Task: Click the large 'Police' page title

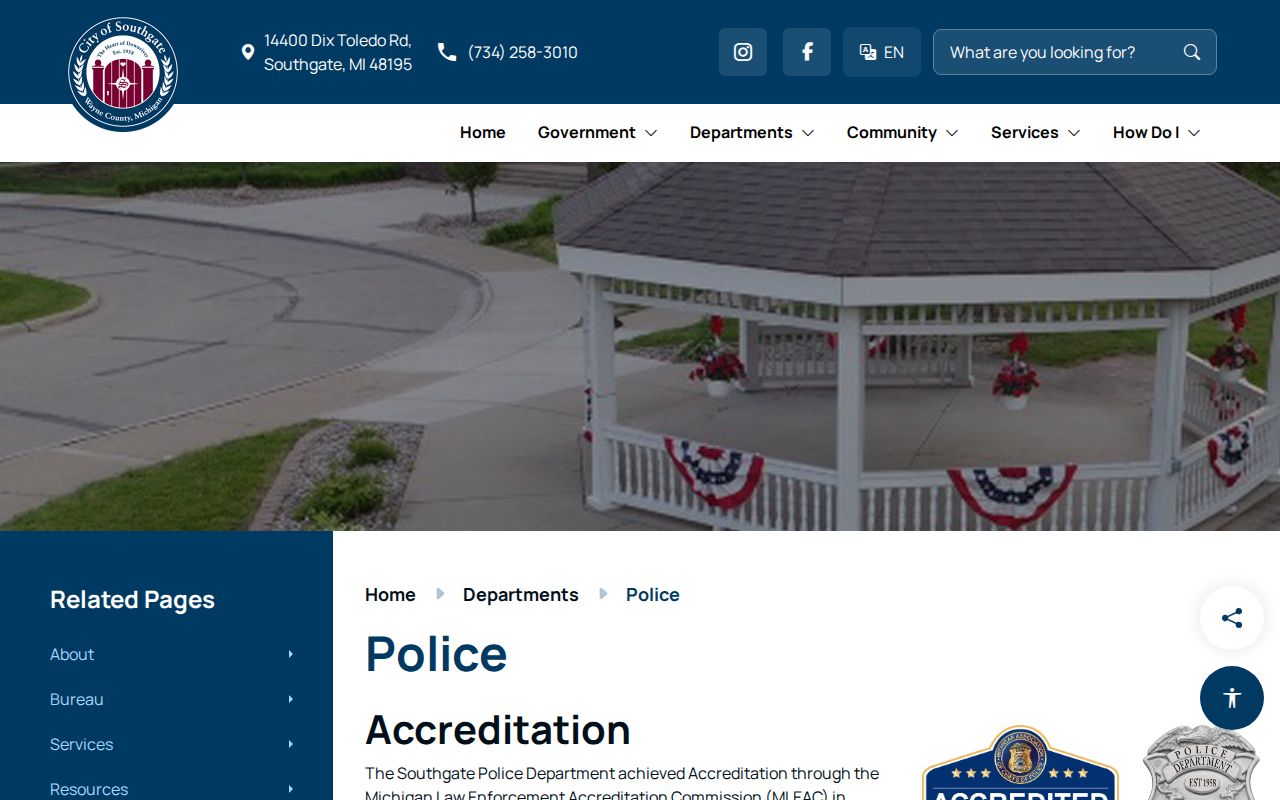Action: click(x=436, y=653)
